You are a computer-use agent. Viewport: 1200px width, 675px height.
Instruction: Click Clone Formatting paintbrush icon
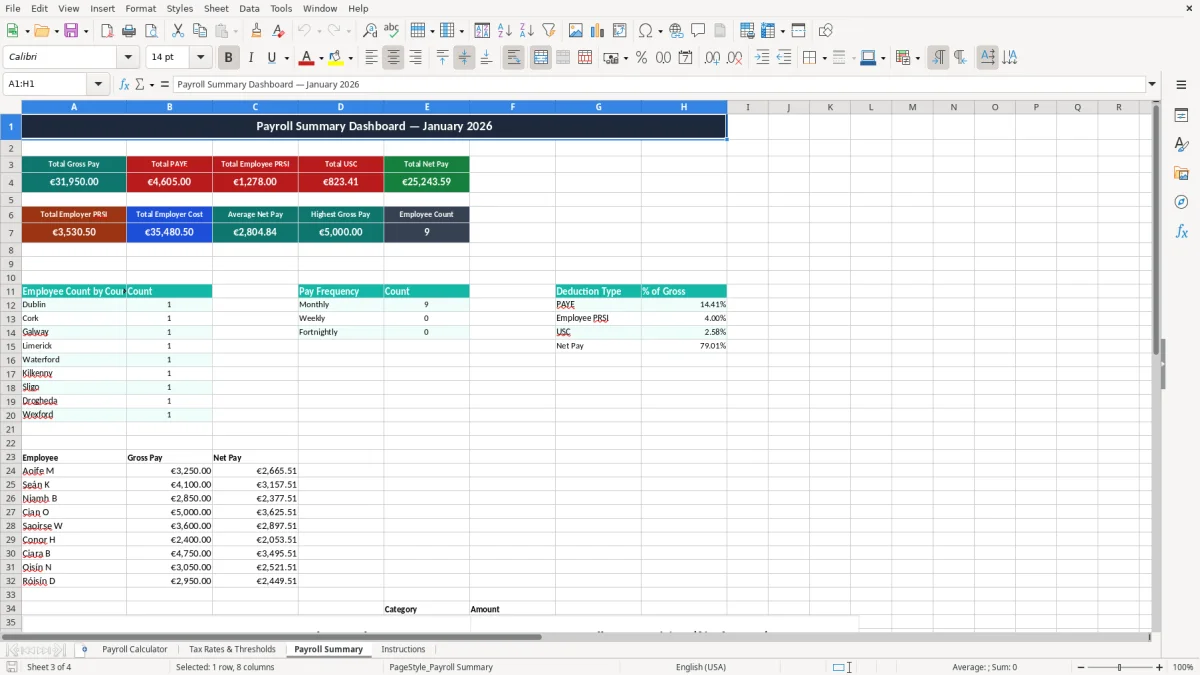pyautogui.click(x=257, y=31)
